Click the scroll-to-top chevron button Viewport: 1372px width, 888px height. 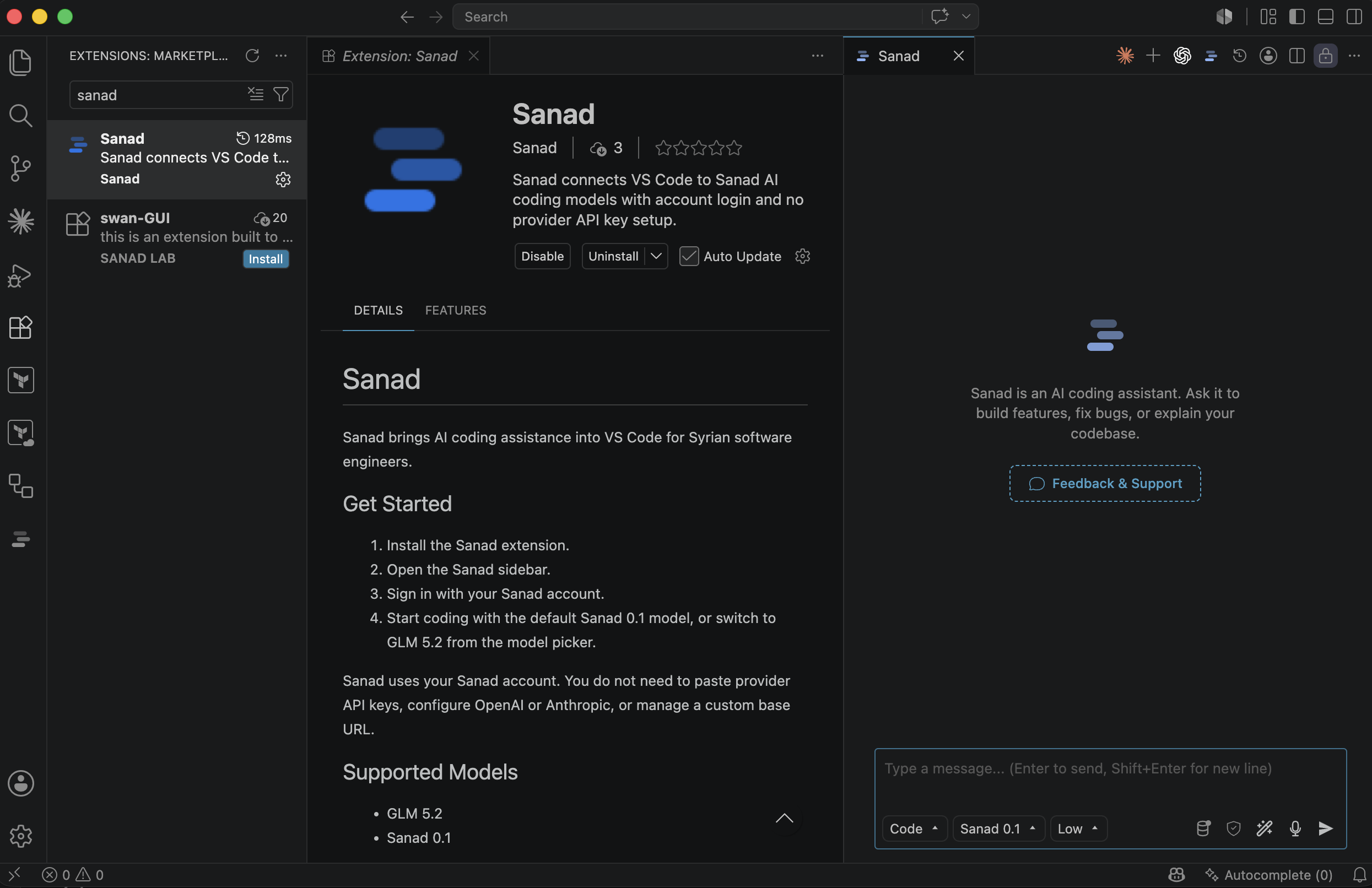(x=784, y=817)
